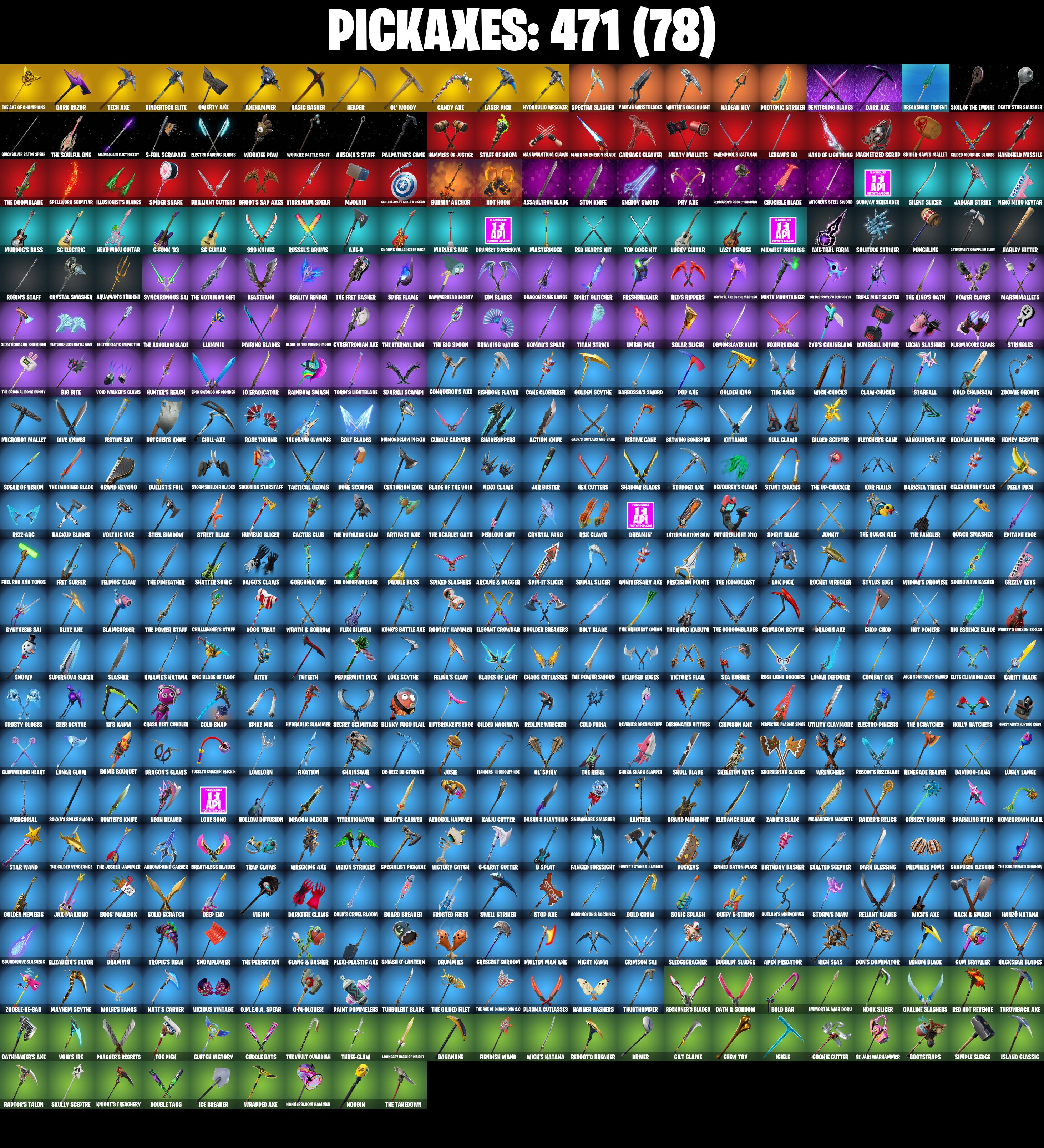Click the Reaper scythe pickaxe

click(x=356, y=88)
